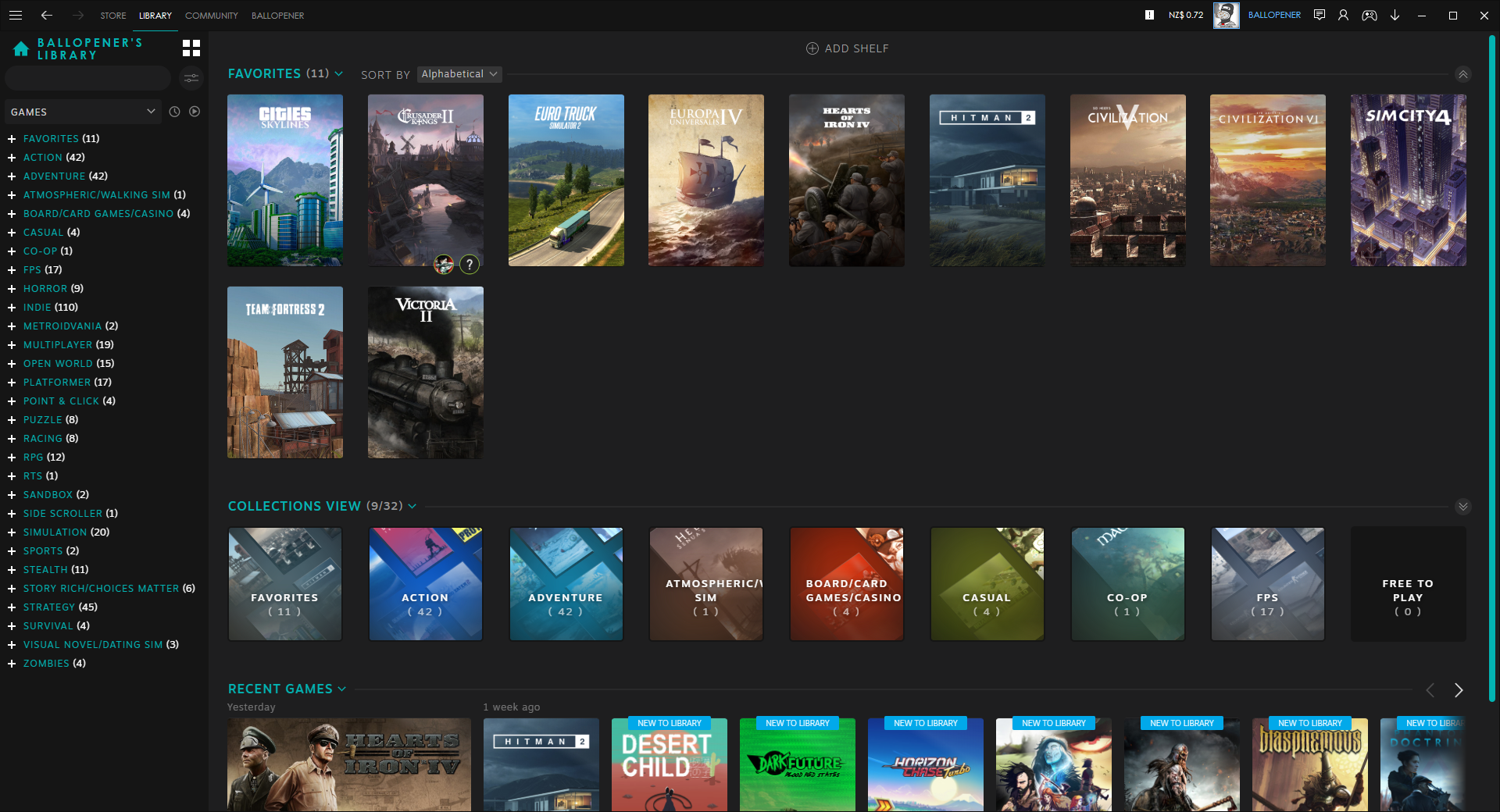Open the Multiplayer category link
The width and height of the screenshot is (1500, 812).
tap(58, 345)
